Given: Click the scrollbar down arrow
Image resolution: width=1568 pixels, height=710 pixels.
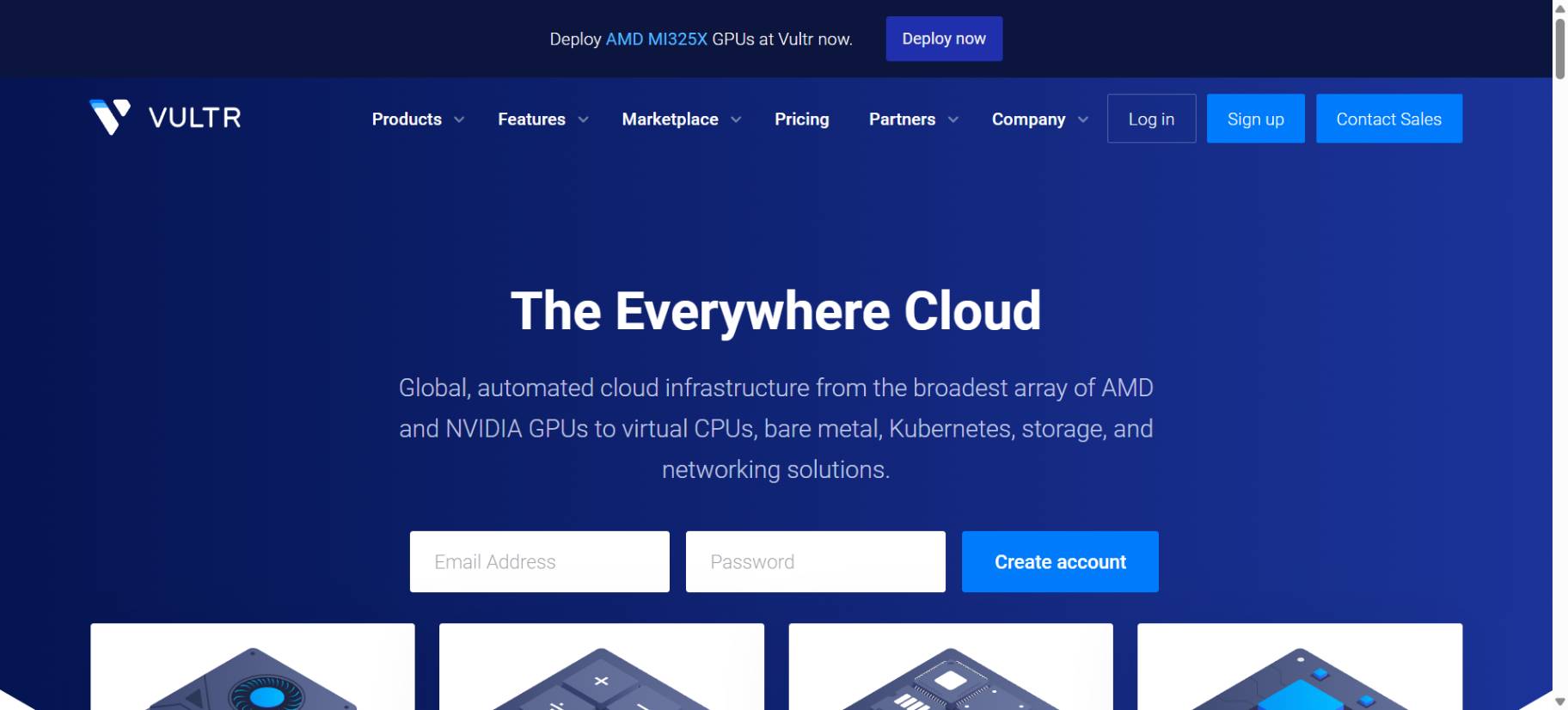Looking at the screenshot, I should (x=1559, y=702).
